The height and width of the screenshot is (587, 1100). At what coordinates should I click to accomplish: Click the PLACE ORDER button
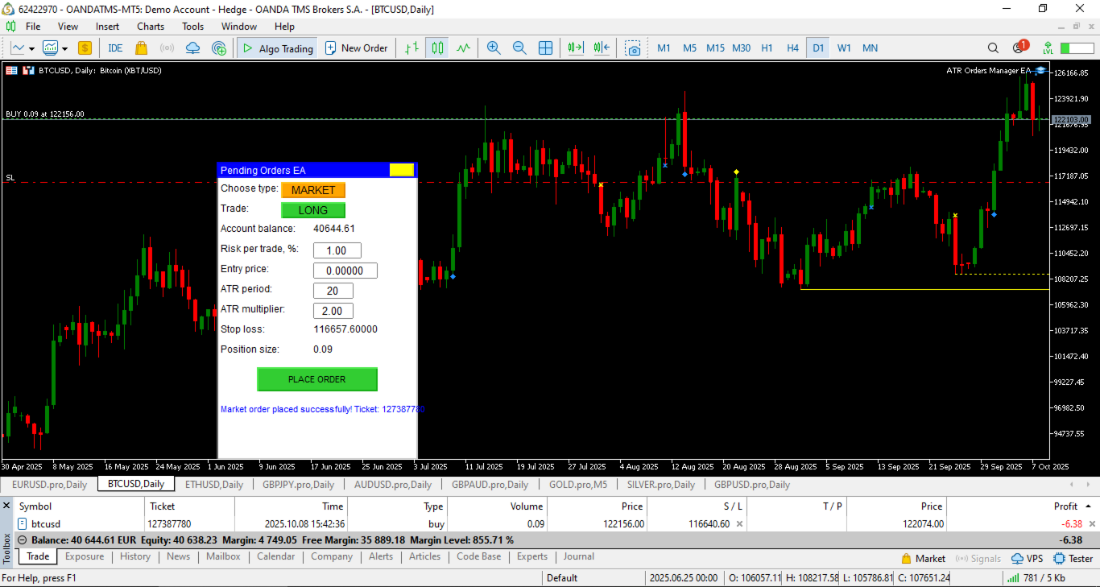point(318,379)
